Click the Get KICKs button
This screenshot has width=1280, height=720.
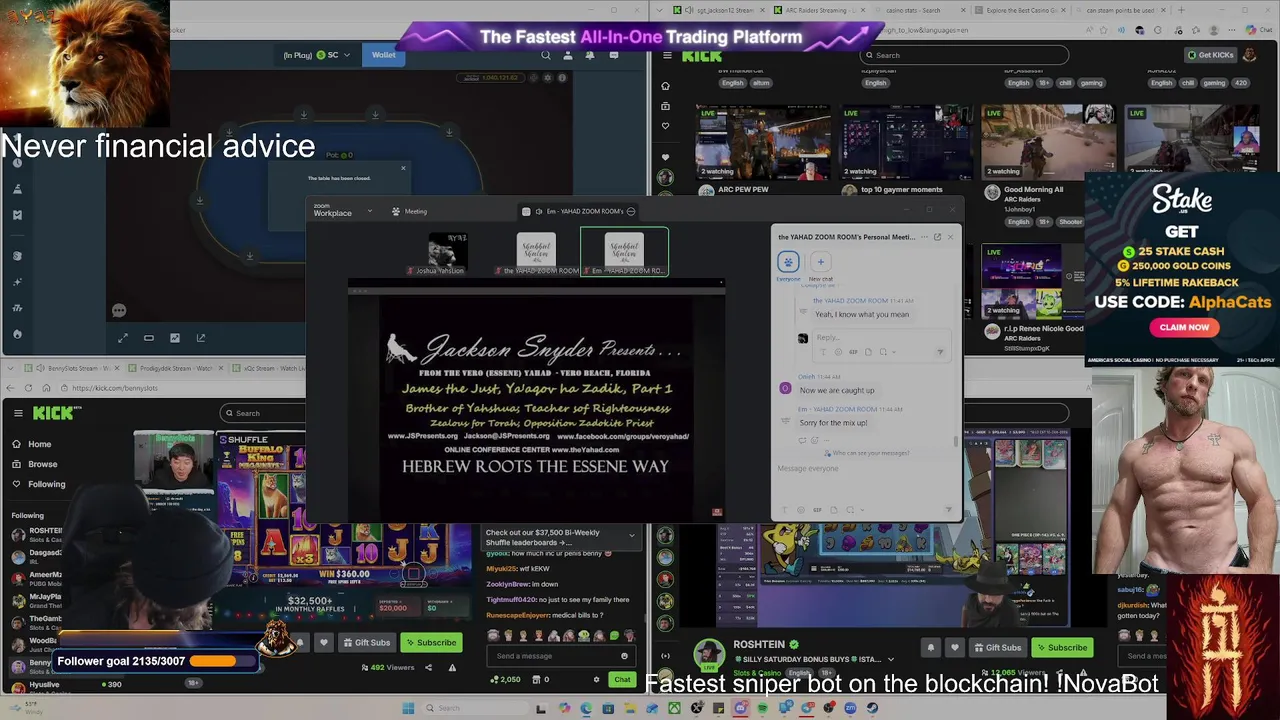[x=1210, y=55]
